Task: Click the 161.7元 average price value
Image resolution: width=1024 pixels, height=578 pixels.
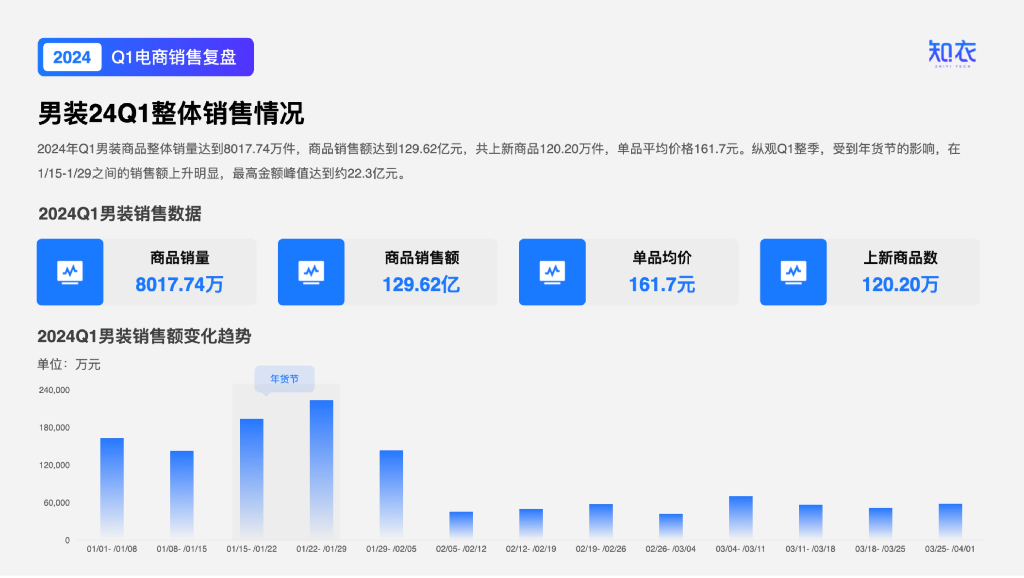Action: (662, 285)
